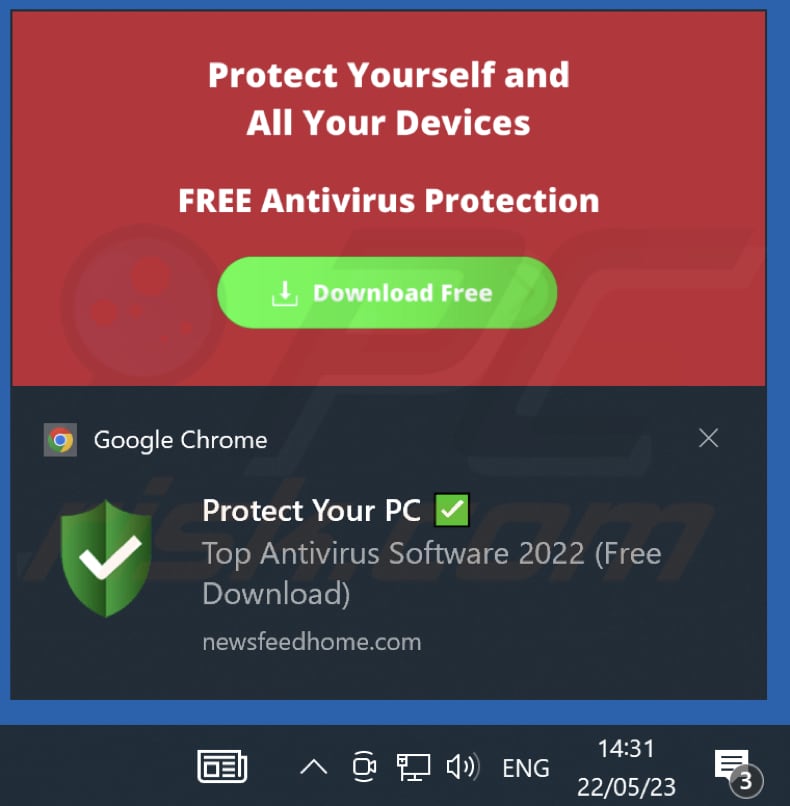Viewport: 790px width, 806px height.
Task: Click the green shield checkmark icon
Action: click(106, 559)
